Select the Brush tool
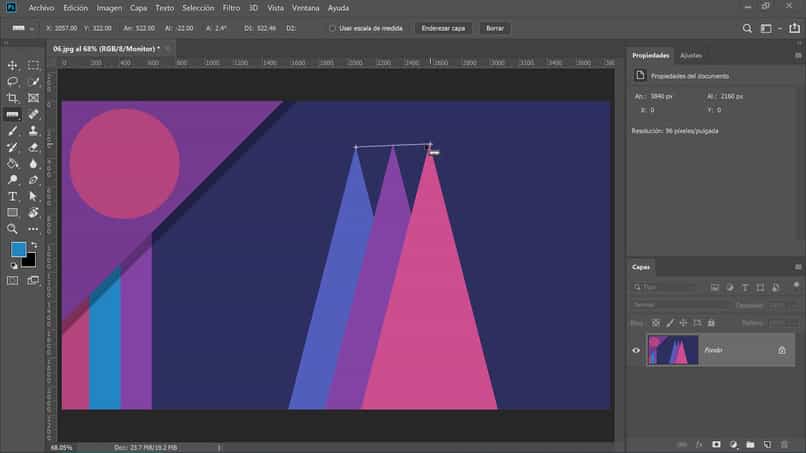Image resolution: width=806 pixels, height=453 pixels. [x=12, y=131]
